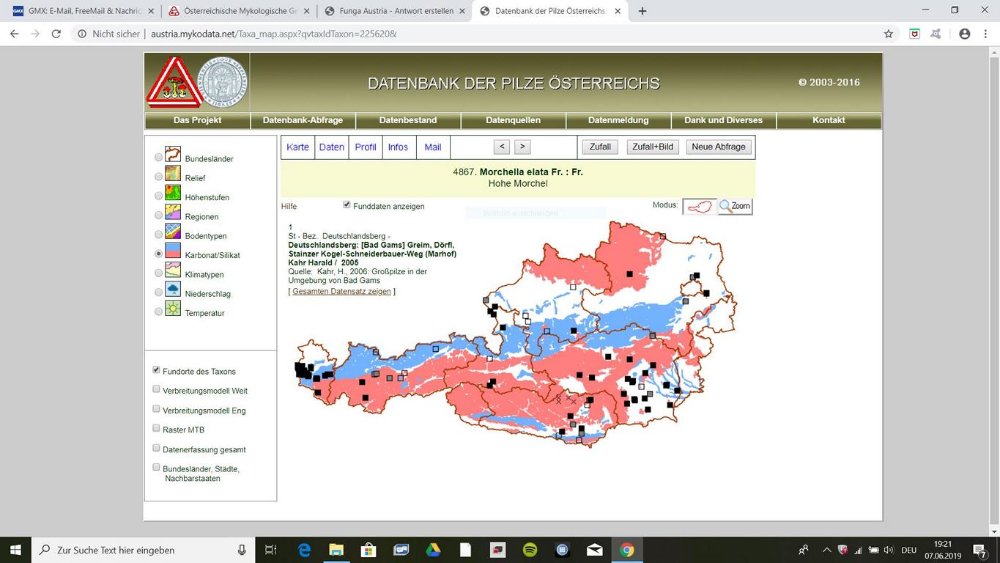Screen dimensions: 1000x563
Task: Go to next taxon with > button
Action: 522,147
